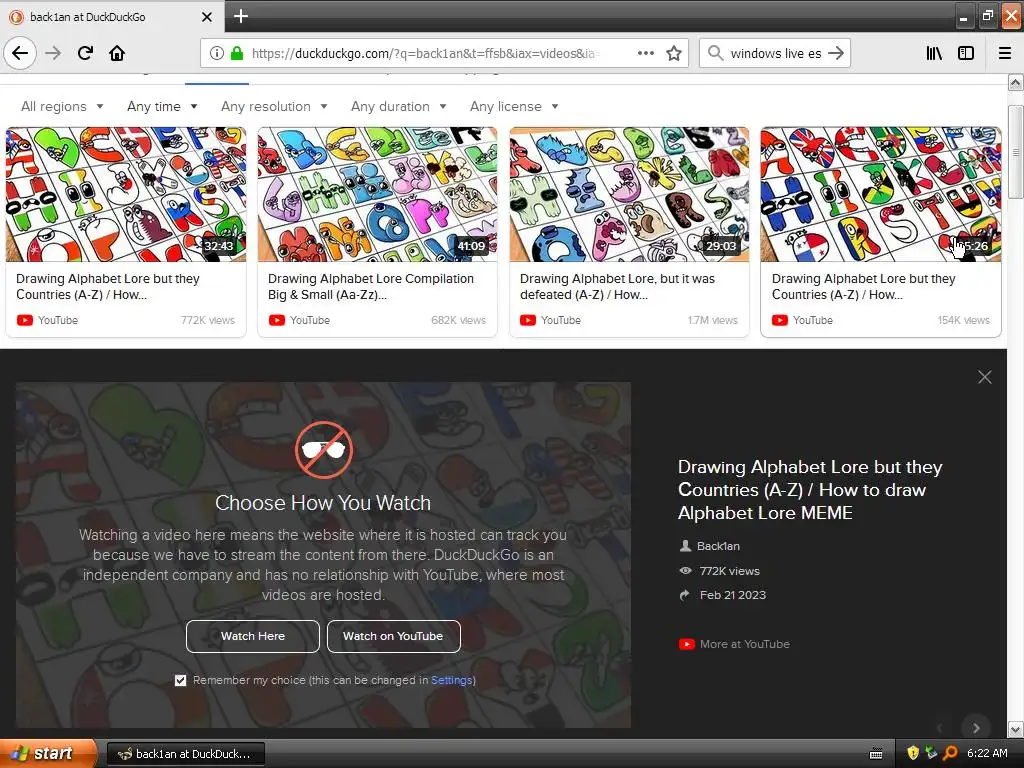1024x768 pixels.
Task: Click the 682K views label
Action: pos(458,320)
